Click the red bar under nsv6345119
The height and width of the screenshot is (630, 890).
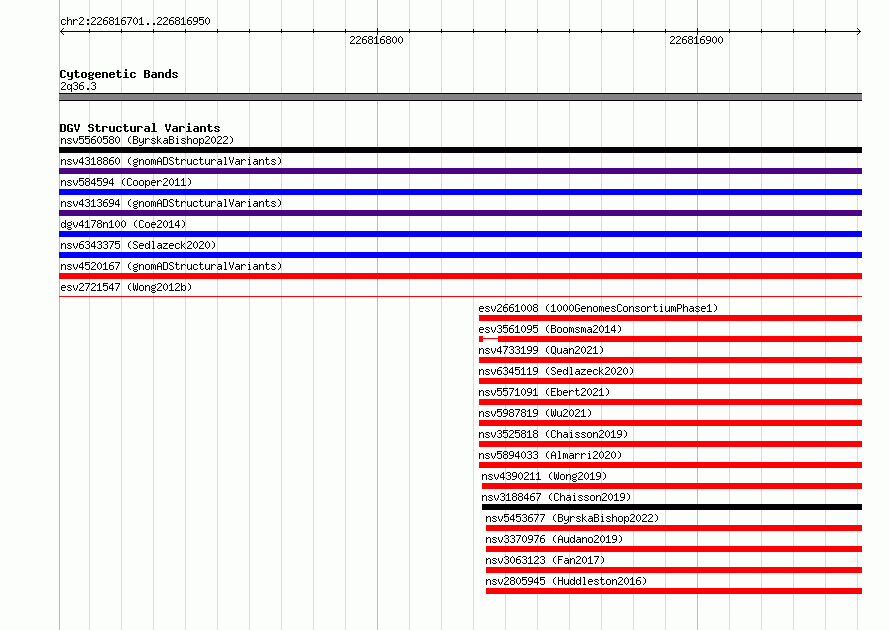pos(670,381)
